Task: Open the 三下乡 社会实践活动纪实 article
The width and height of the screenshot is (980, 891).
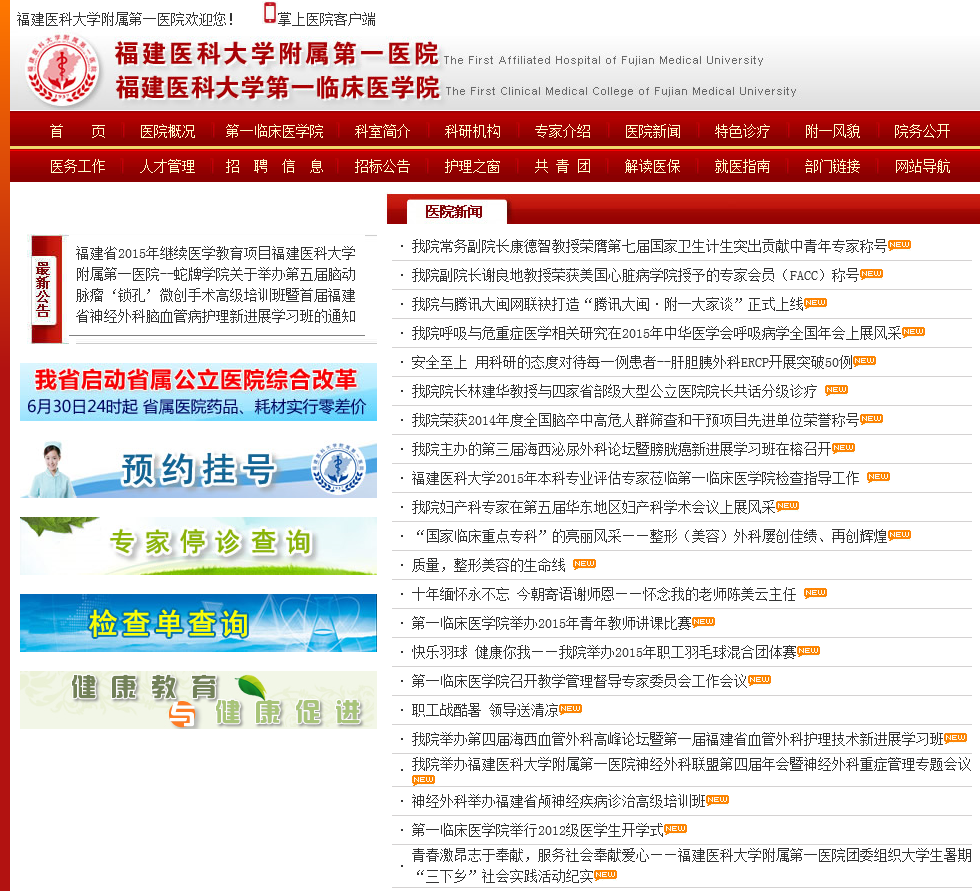Action: click(x=691, y=865)
